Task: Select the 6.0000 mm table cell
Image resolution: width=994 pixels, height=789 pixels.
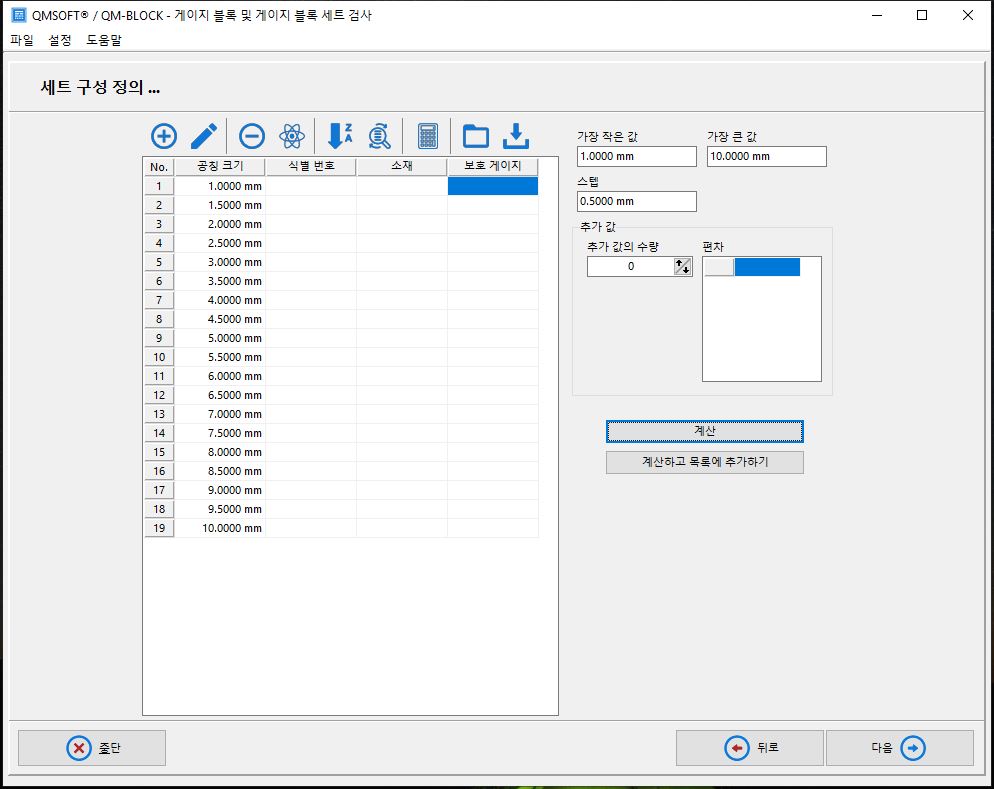Action: coord(220,376)
